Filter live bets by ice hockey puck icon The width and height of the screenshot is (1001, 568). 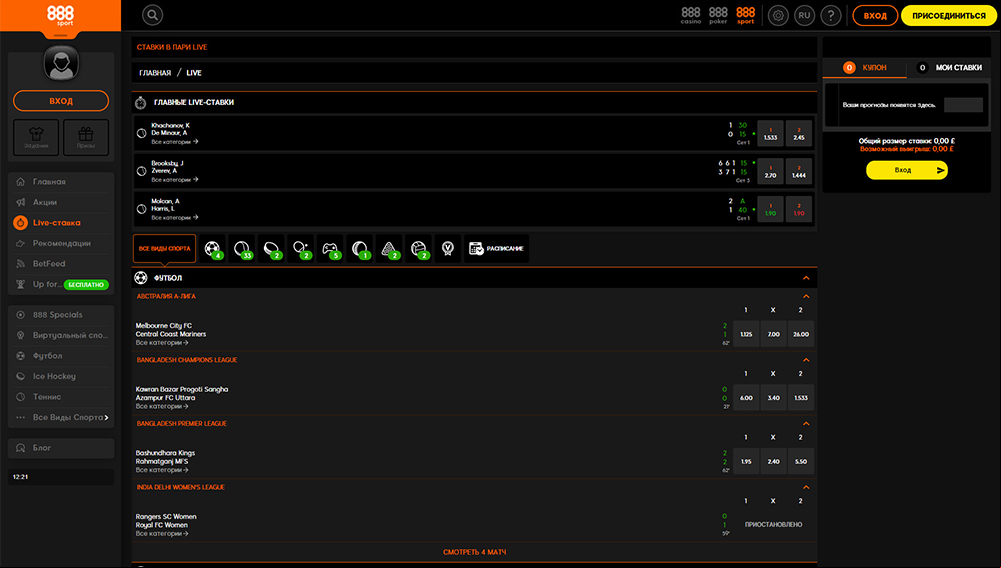(x=271, y=248)
